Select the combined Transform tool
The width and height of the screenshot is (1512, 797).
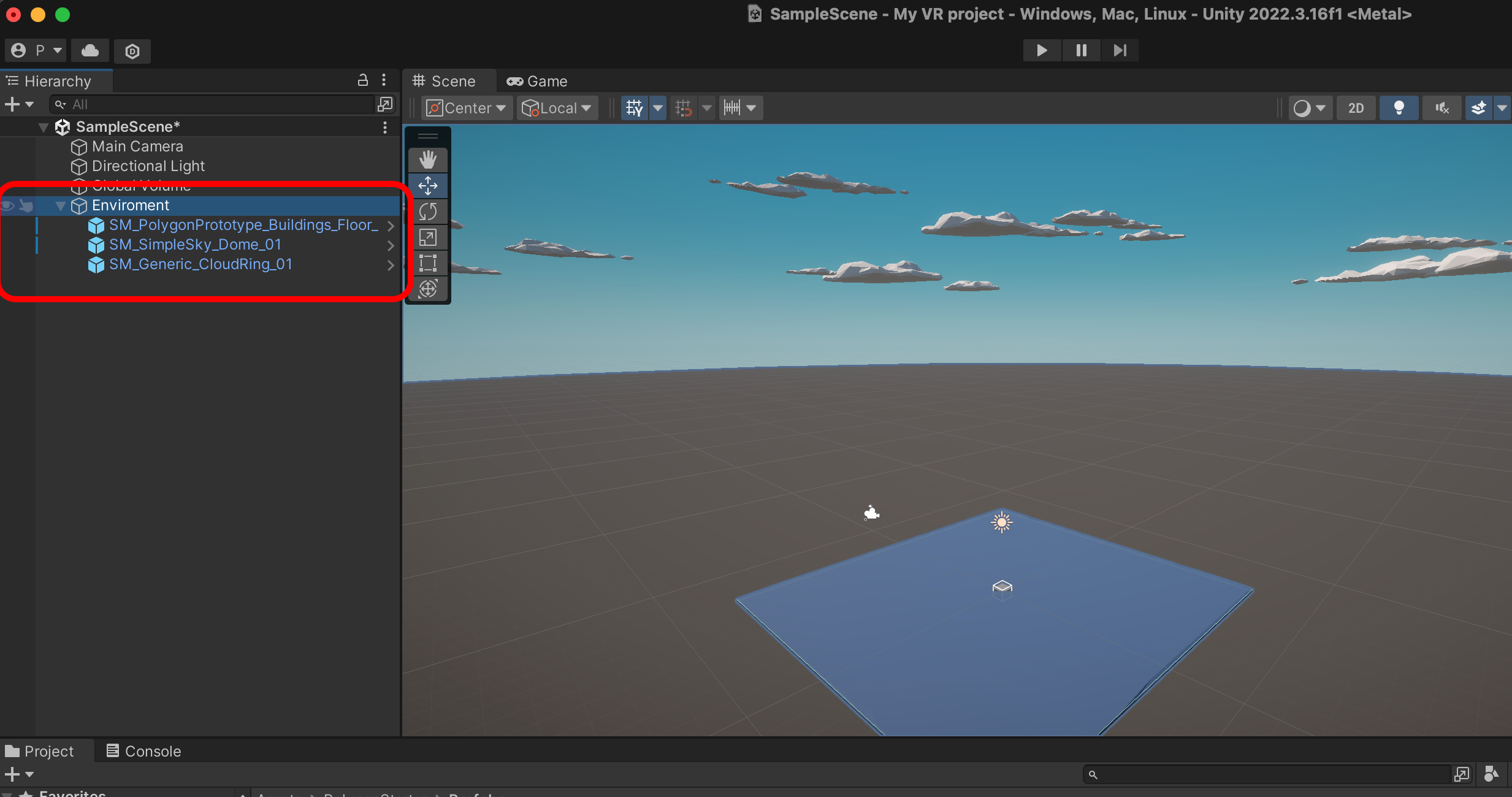pyautogui.click(x=427, y=289)
